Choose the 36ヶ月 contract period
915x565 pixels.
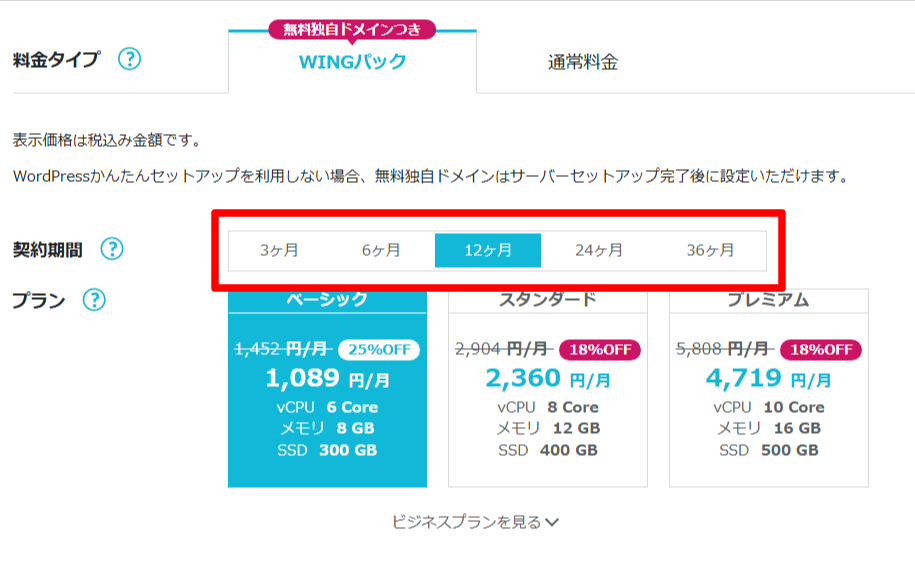(710, 250)
